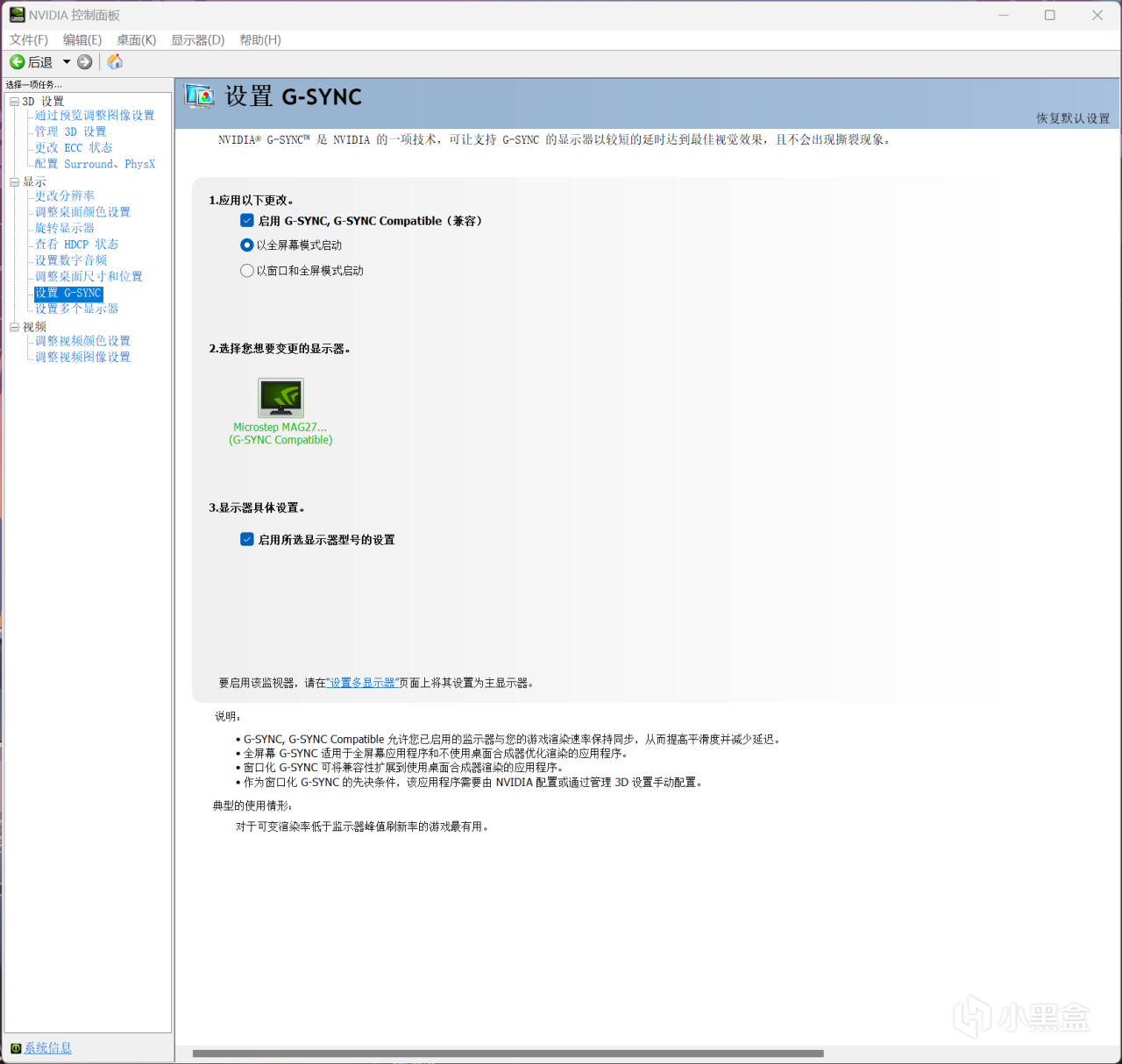Open the 桌面(K) menu

pos(136,40)
